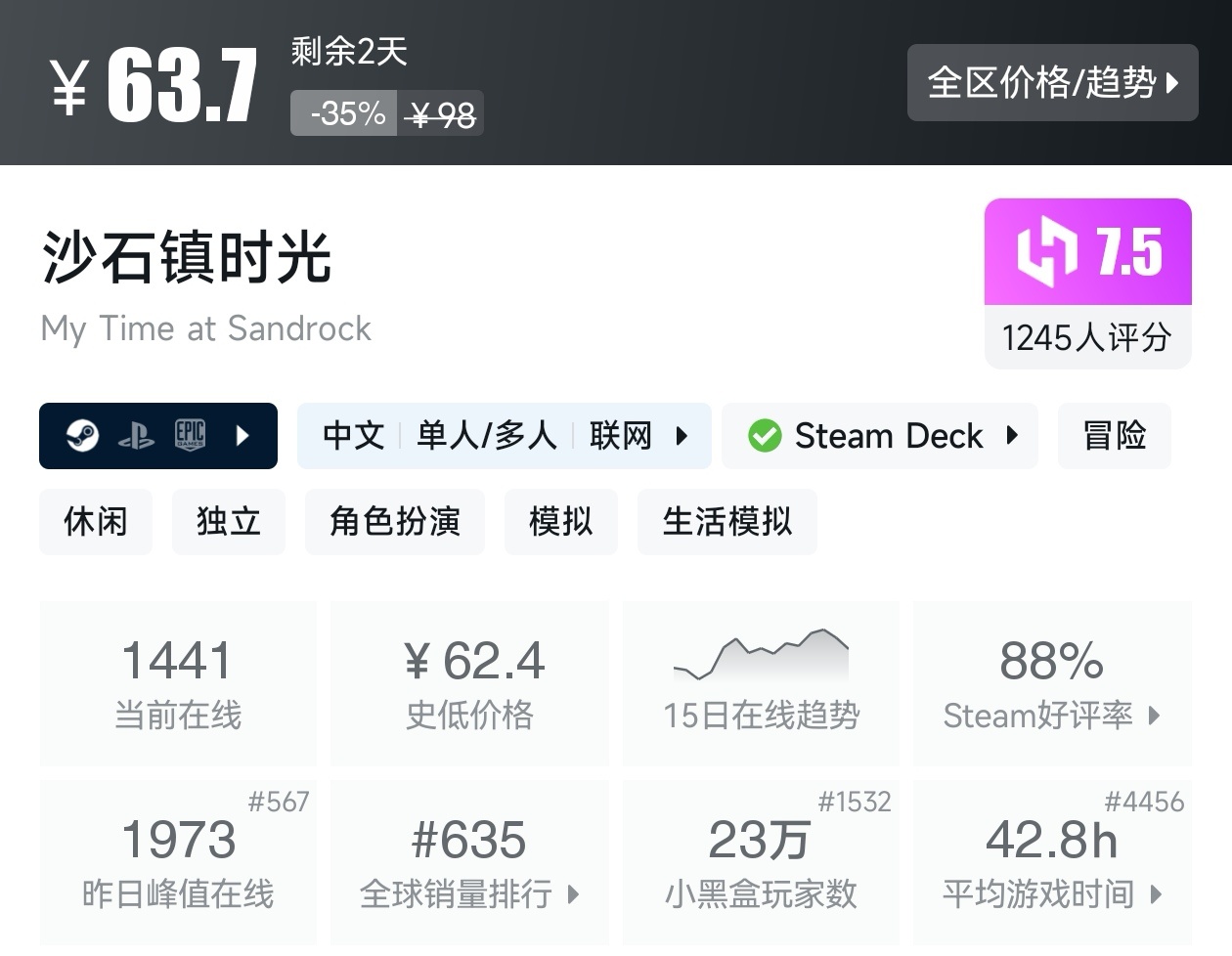Click the #567 rank label
The image size is (1232, 956).
point(279,803)
